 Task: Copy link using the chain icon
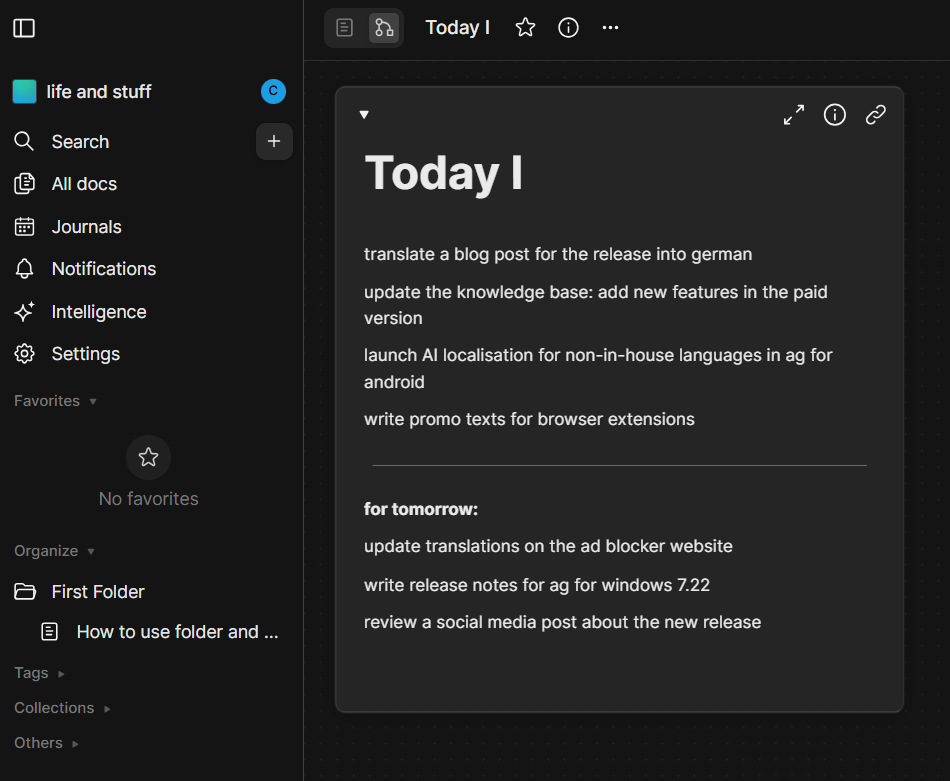pyautogui.click(x=876, y=115)
